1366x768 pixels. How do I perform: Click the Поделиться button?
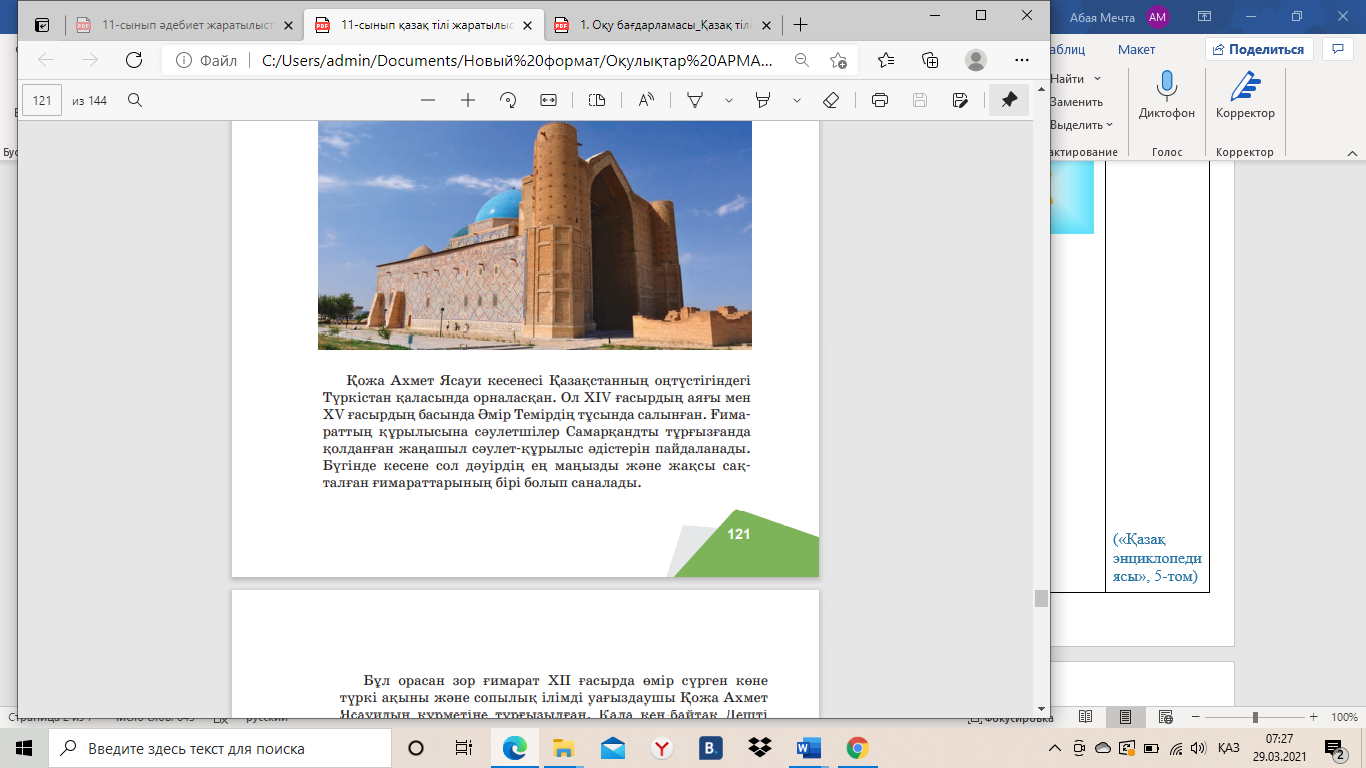coord(1258,49)
